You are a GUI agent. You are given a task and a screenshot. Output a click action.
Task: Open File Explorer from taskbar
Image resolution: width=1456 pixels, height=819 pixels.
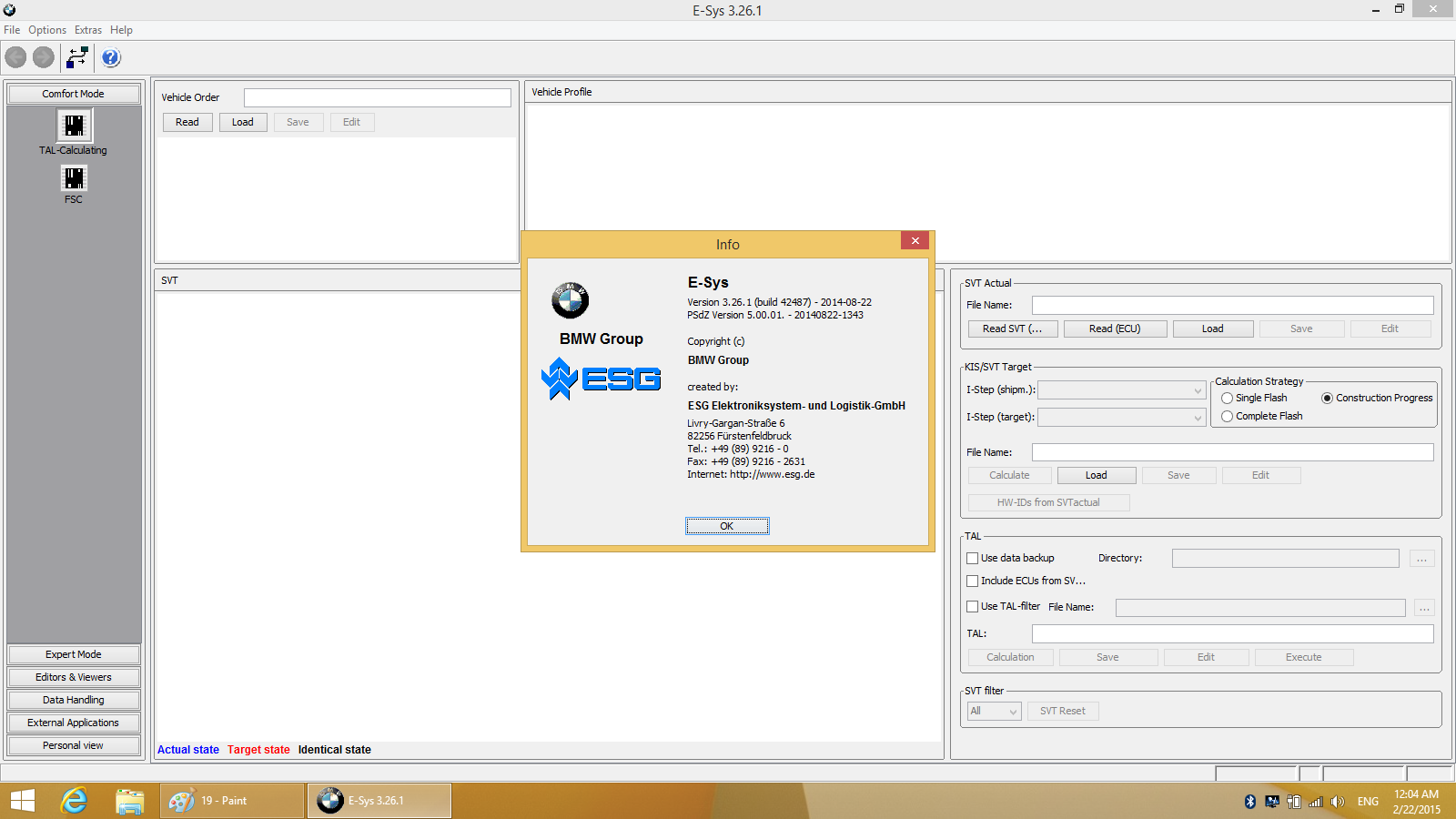coord(130,801)
